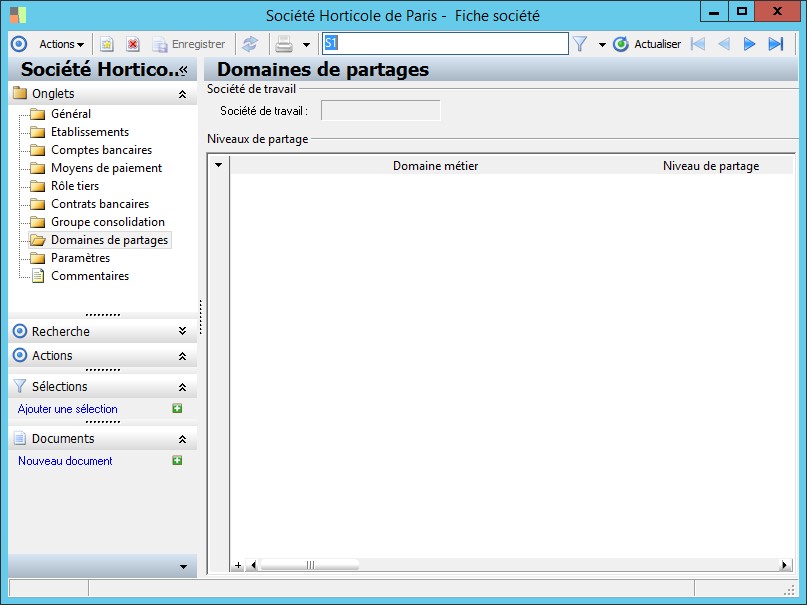Open the Etablissements tab folder
Screen dimensions: 807x605
coord(90,132)
